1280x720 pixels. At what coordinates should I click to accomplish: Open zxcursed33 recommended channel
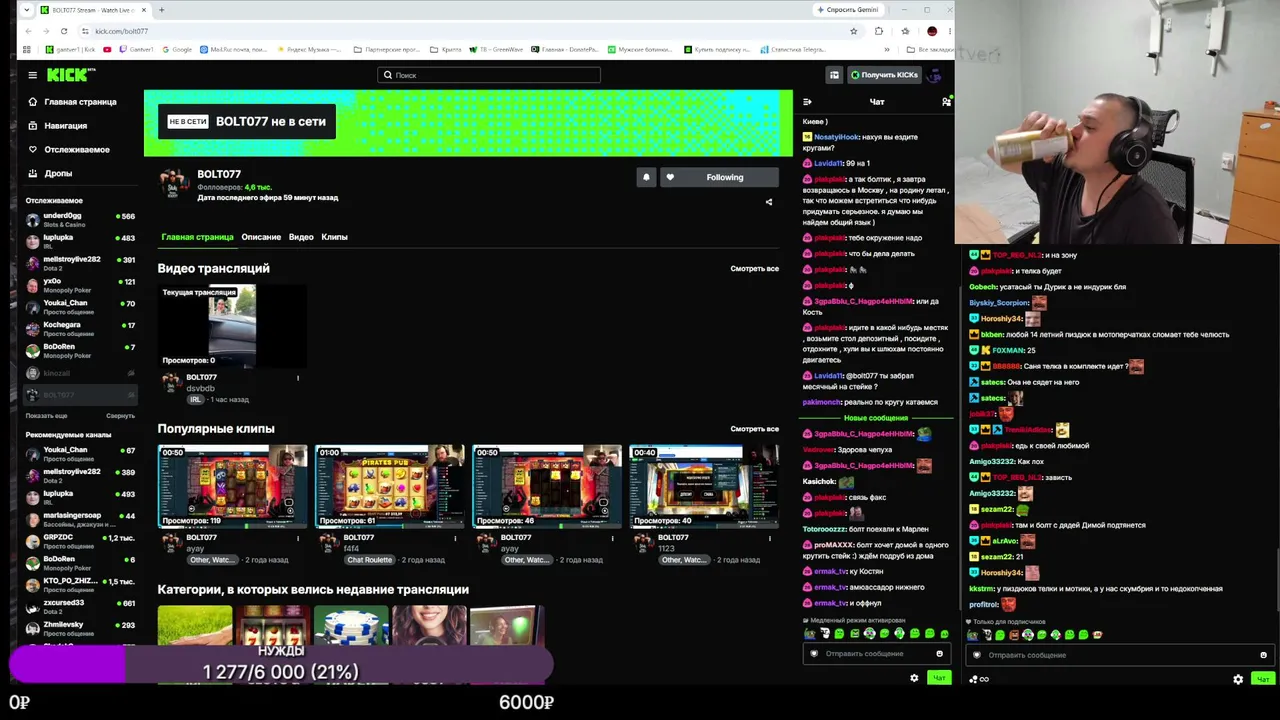tap(80, 607)
